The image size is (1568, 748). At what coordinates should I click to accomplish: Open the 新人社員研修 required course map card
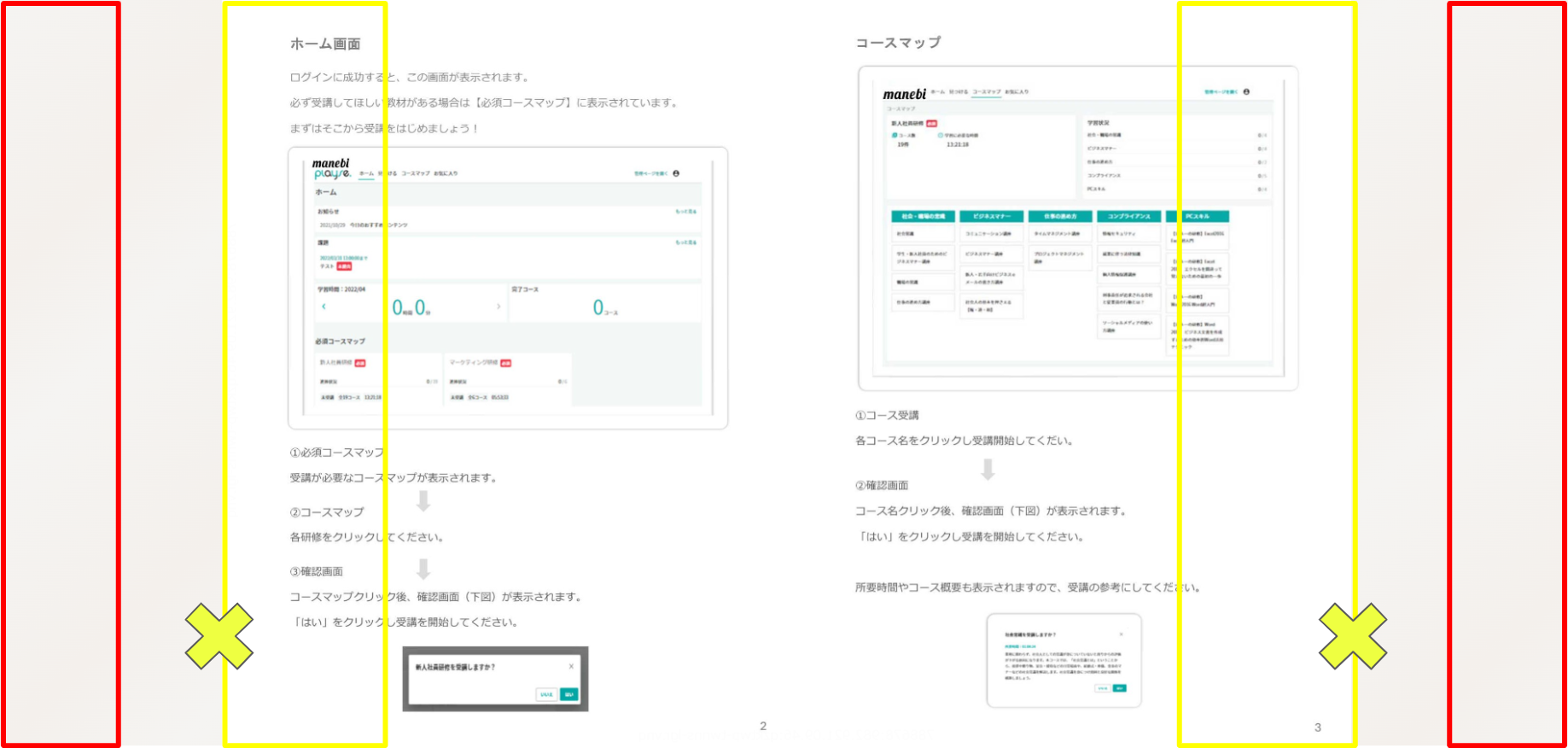pyautogui.click(x=378, y=380)
